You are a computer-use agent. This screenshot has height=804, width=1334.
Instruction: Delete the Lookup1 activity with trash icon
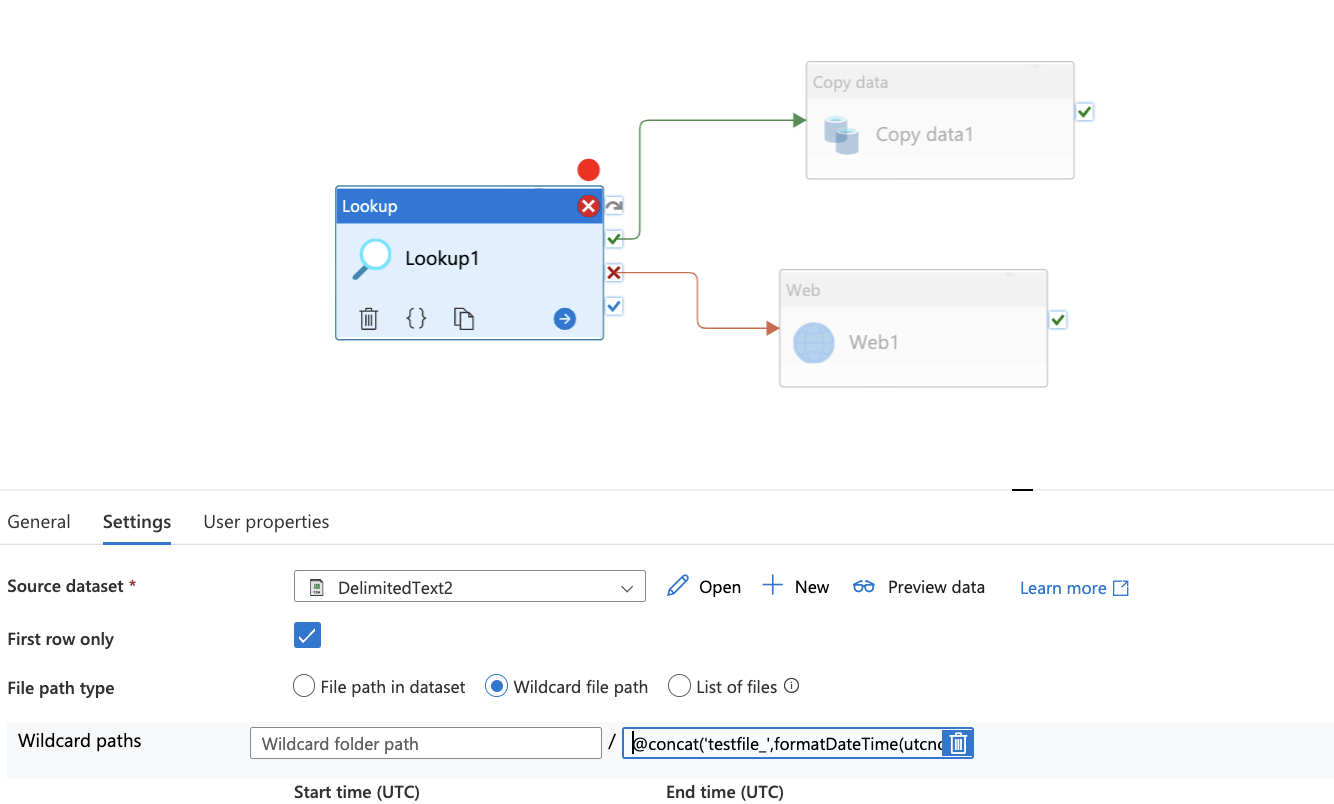point(369,319)
